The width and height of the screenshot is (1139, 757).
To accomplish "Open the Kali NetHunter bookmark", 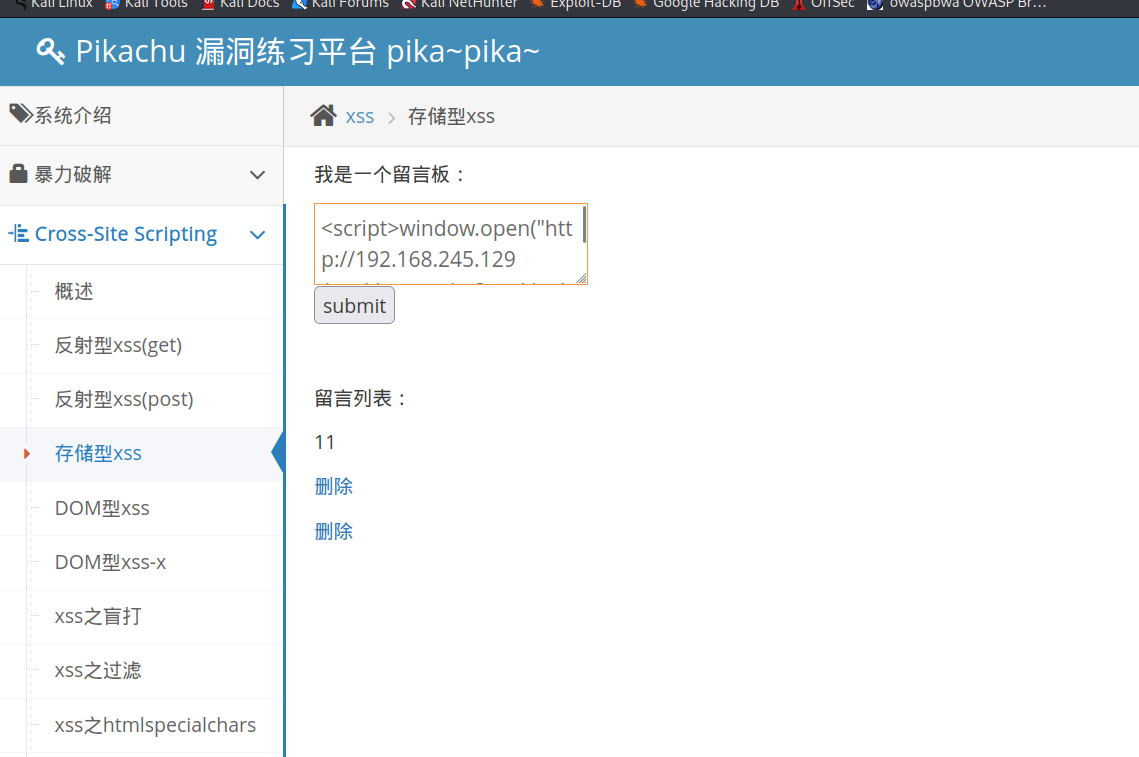I will [x=460, y=4].
